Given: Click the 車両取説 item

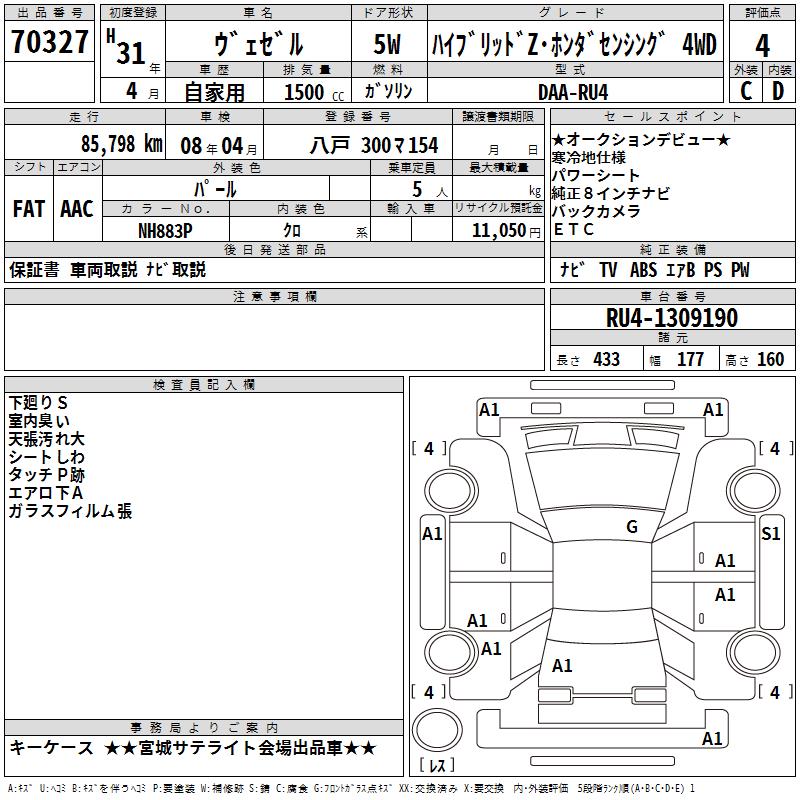Looking at the screenshot, I should [x=104, y=269].
